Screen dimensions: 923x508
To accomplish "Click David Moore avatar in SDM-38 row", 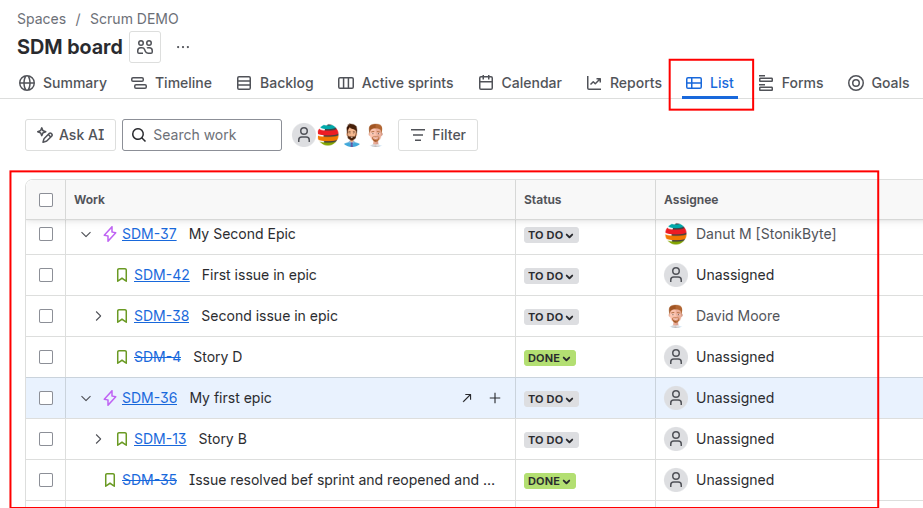I will coord(676,316).
